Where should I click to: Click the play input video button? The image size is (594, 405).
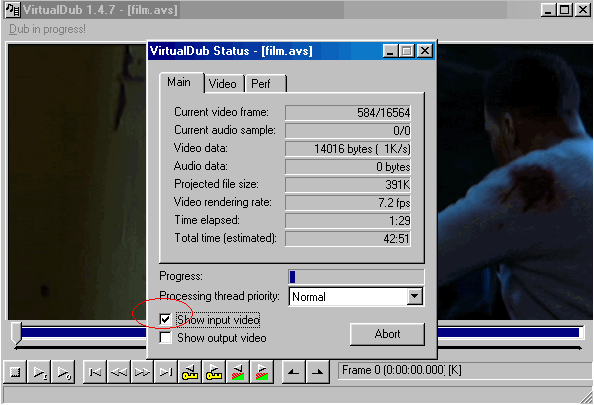tap(39, 372)
